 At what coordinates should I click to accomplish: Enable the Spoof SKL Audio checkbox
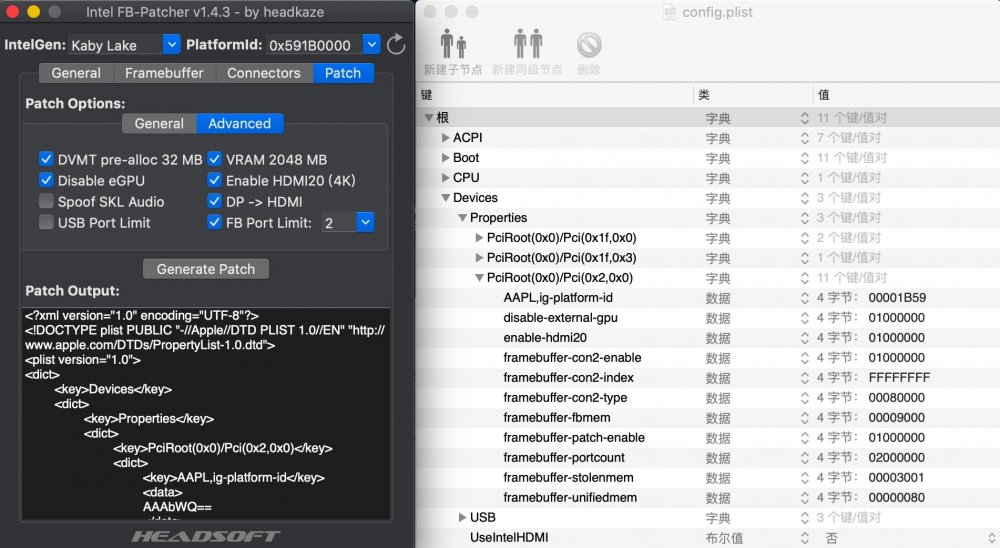[x=46, y=201]
